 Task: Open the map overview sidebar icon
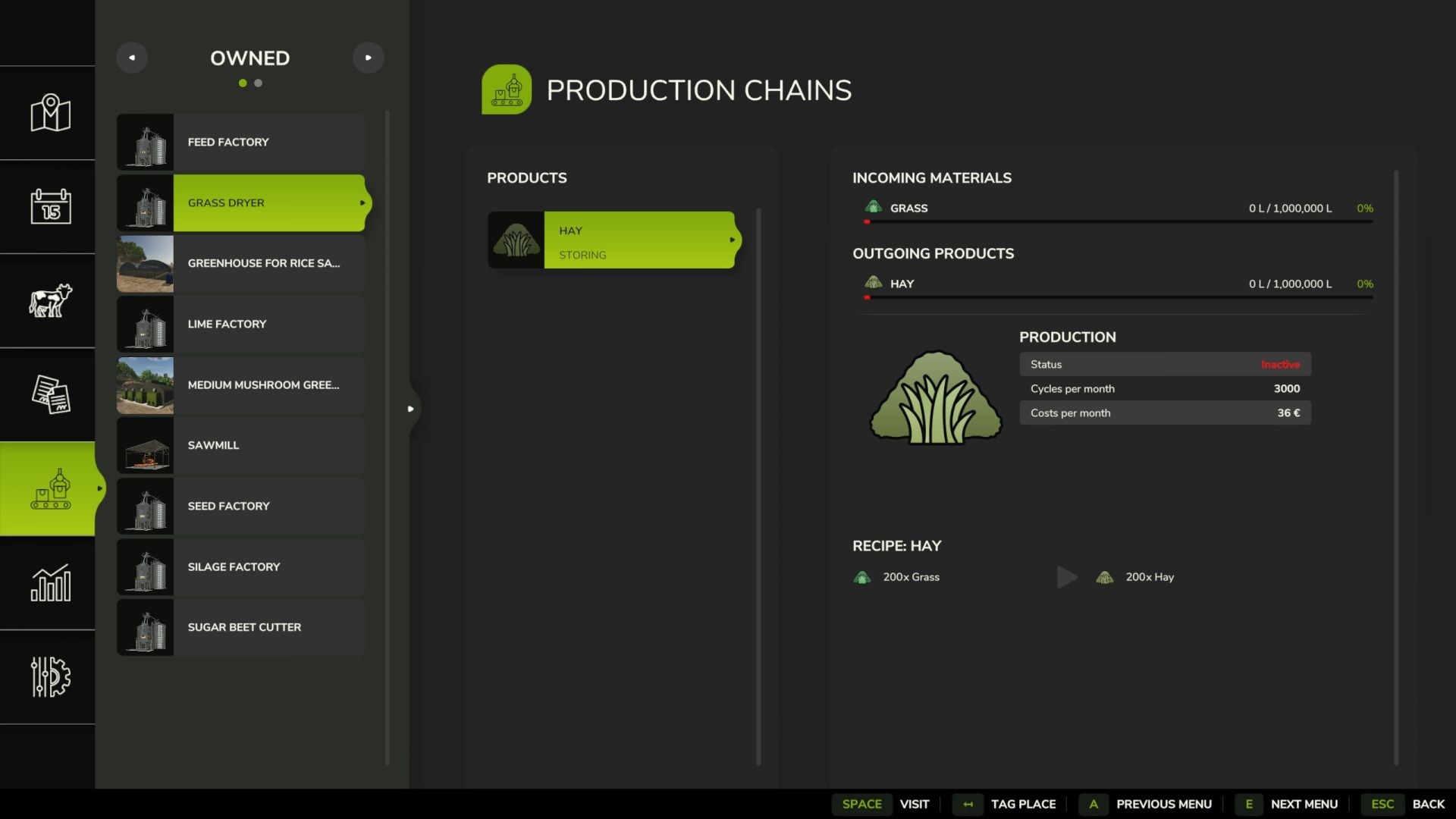[50, 113]
